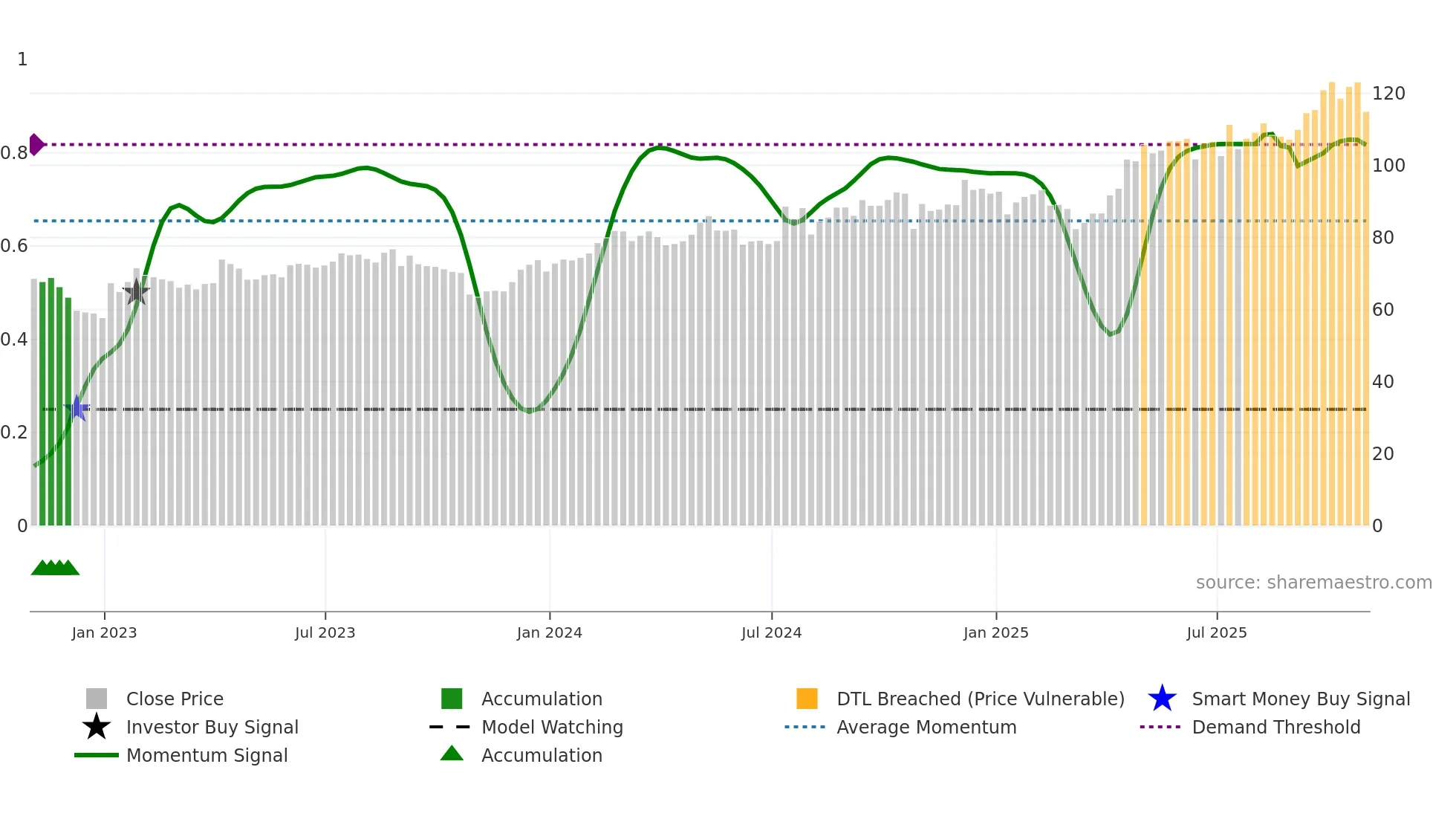Click the 120 tick on the right axis
Screen dimensions: 1456x819
point(1388,94)
